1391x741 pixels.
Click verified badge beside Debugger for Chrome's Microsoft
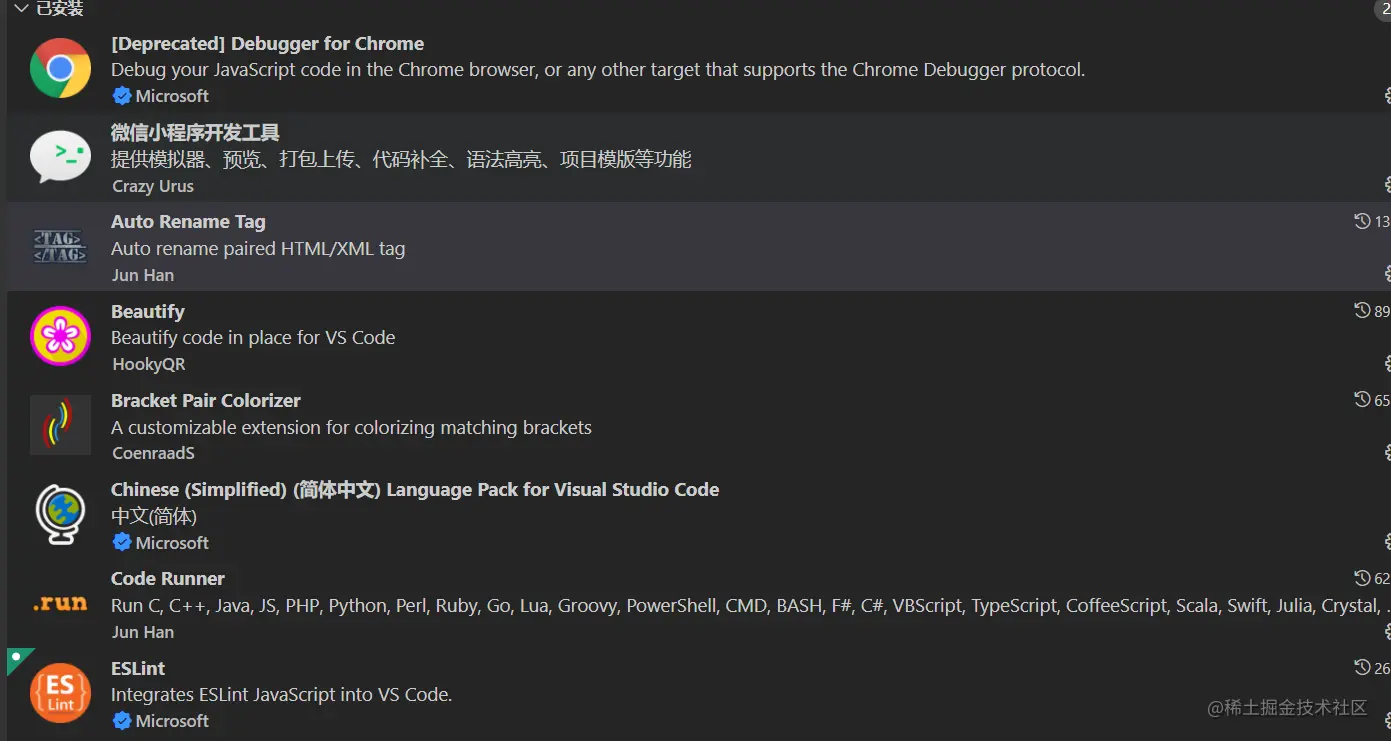tap(122, 96)
